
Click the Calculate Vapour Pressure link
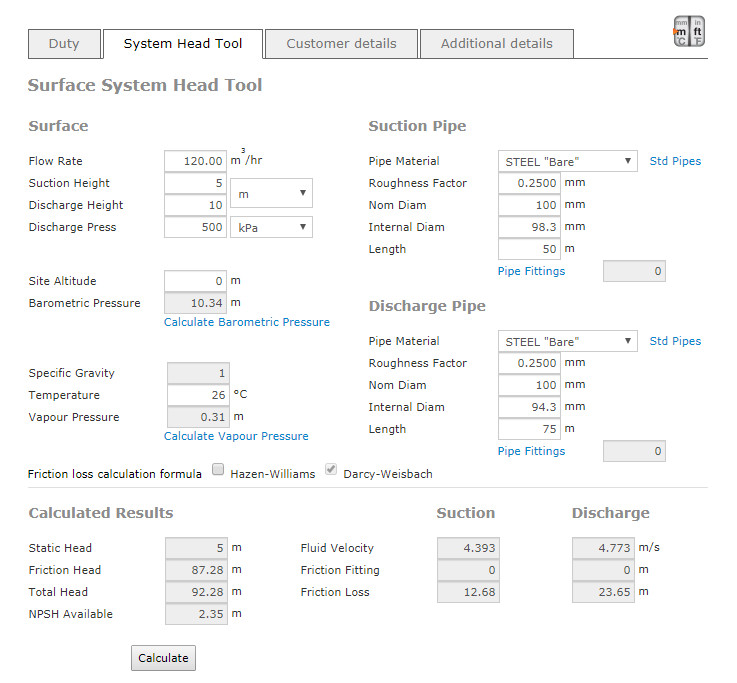point(236,436)
